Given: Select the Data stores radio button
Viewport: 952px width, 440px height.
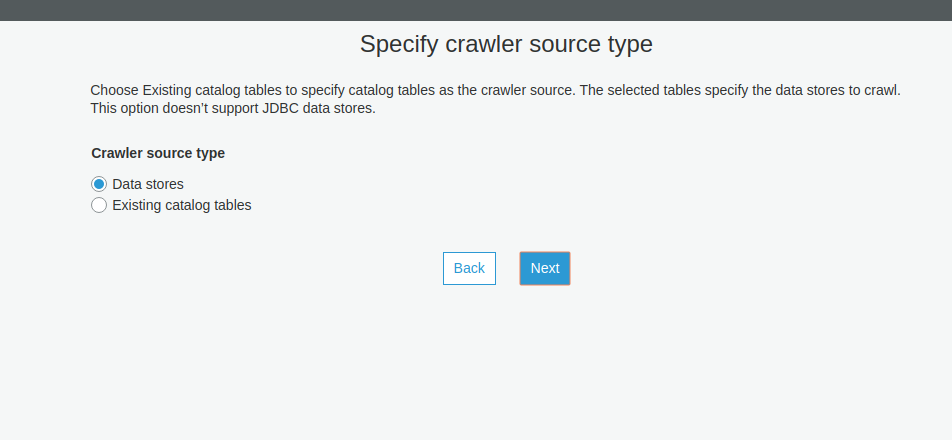Looking at the screenshot, I should pos(99,184).
